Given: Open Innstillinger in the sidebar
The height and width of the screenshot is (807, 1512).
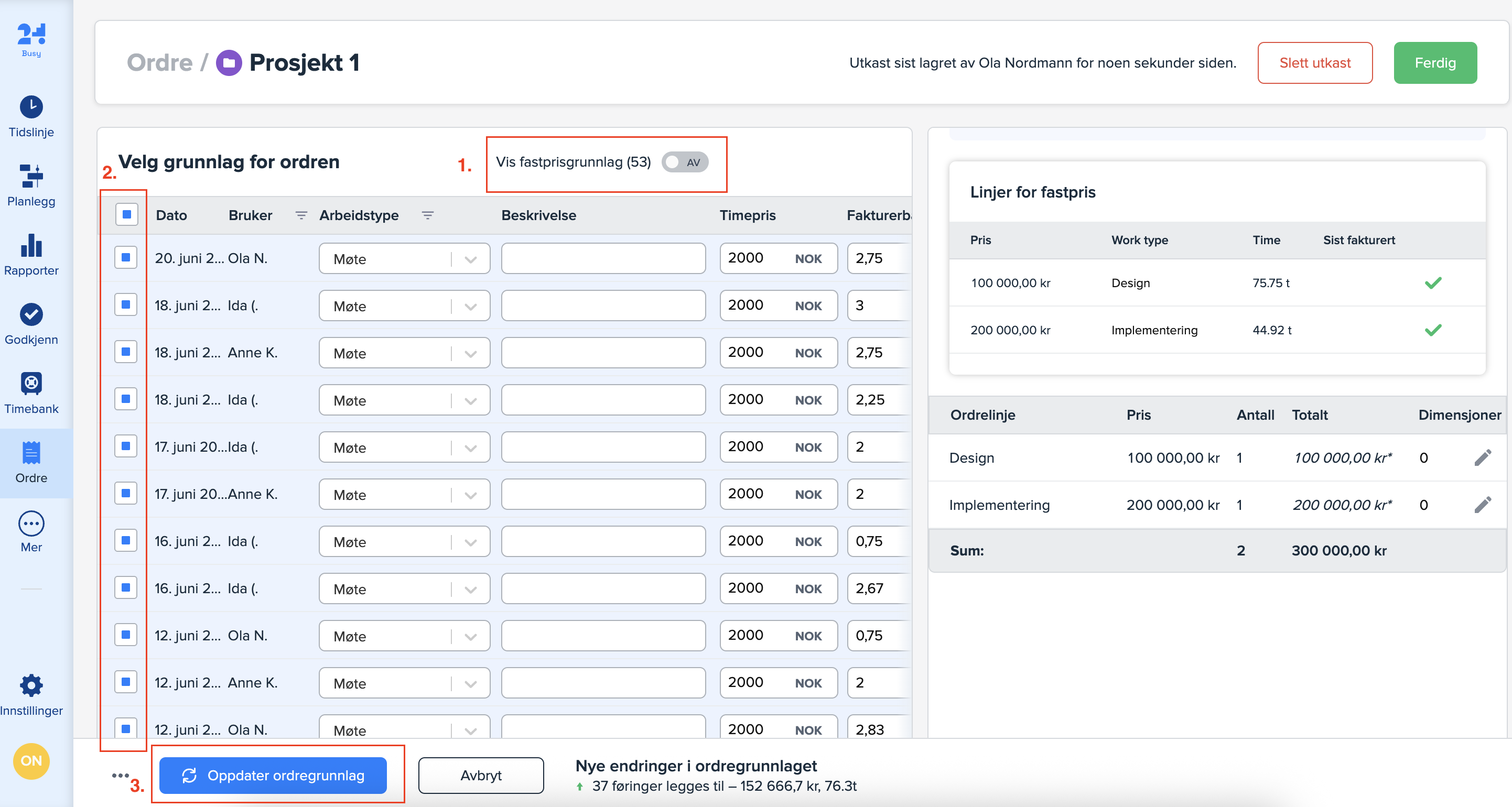Looking at the screenshot, I should click(x=31, y=685).
